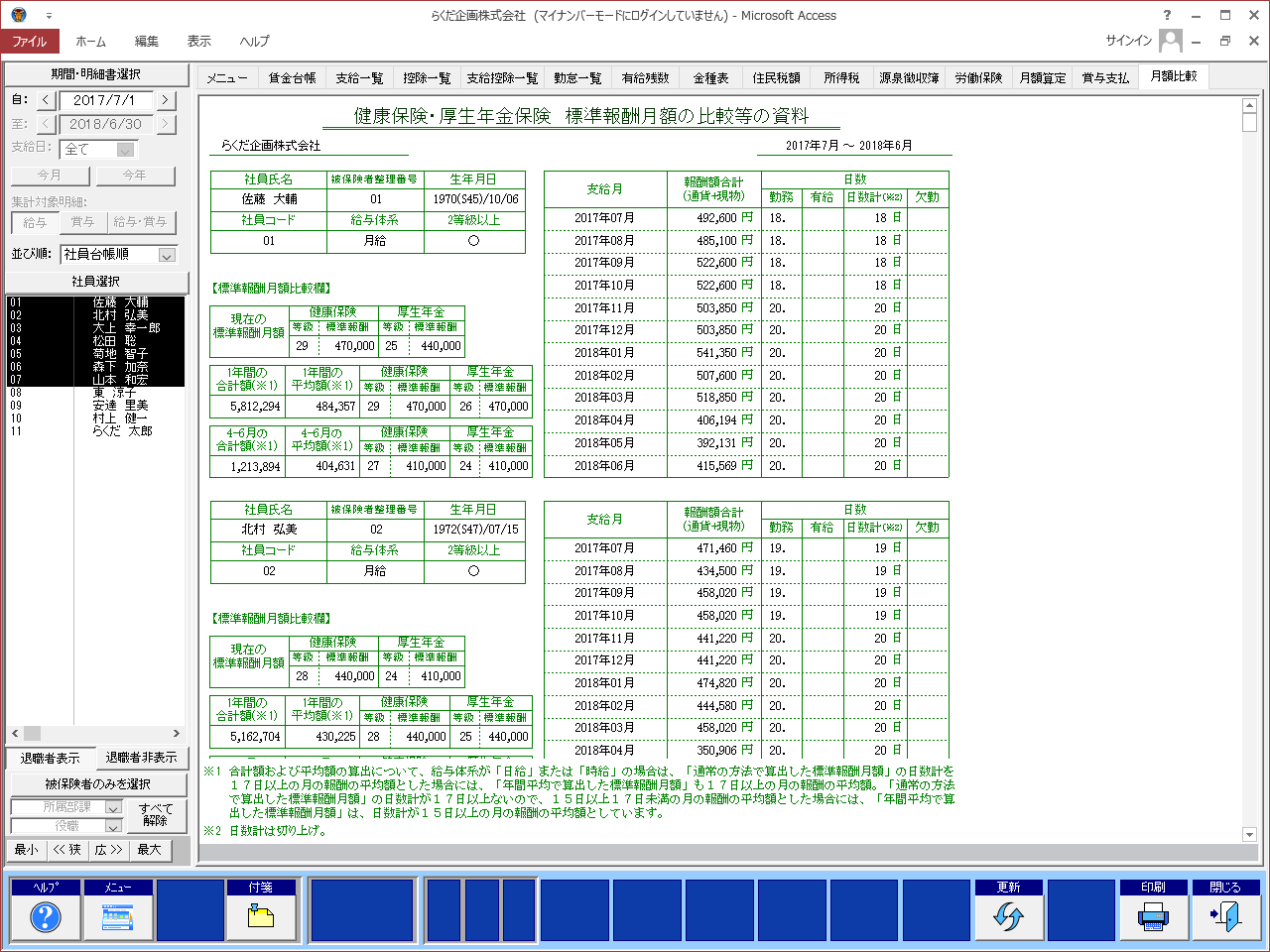Select employee 09 安達 里美
The width and height of the screenshot is (1270, 952).
click(95, 406)
